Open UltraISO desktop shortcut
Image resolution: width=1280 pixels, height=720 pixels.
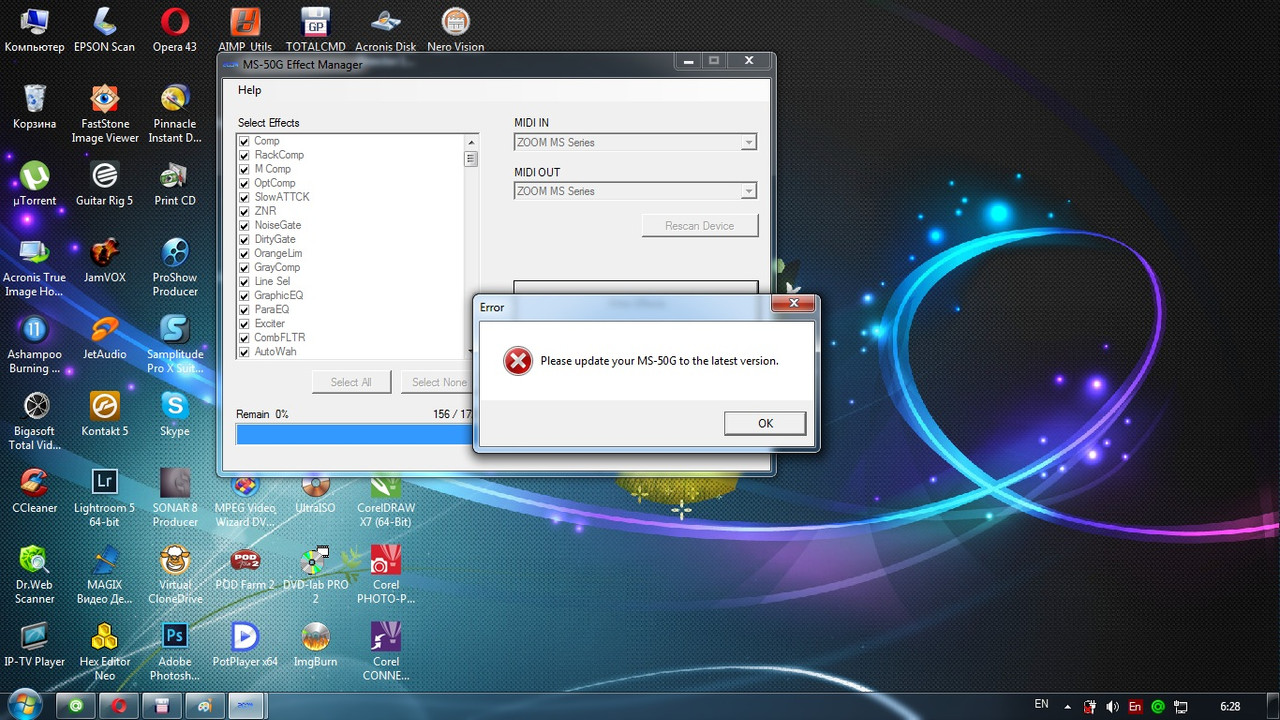click(x=315, y=491)
